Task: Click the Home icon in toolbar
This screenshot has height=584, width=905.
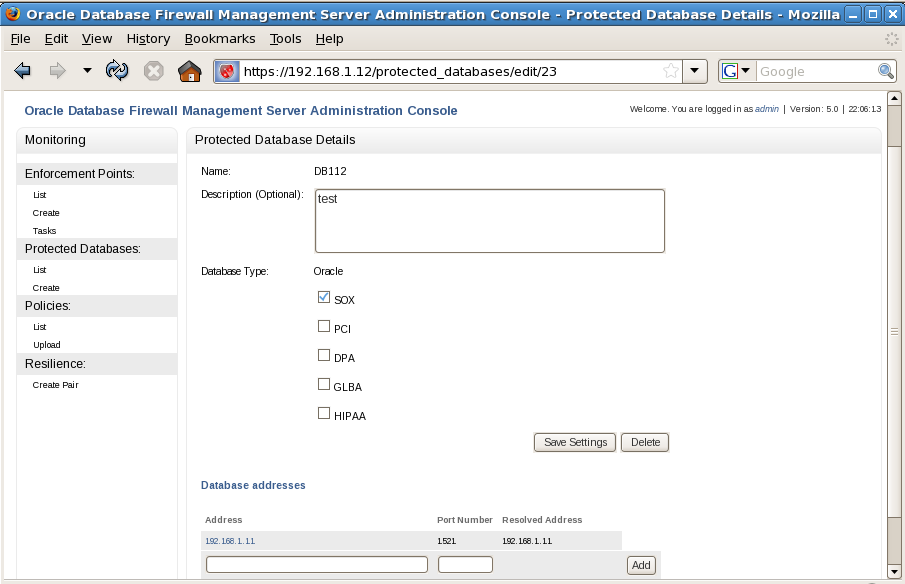Action: click(x=188, y=71)
